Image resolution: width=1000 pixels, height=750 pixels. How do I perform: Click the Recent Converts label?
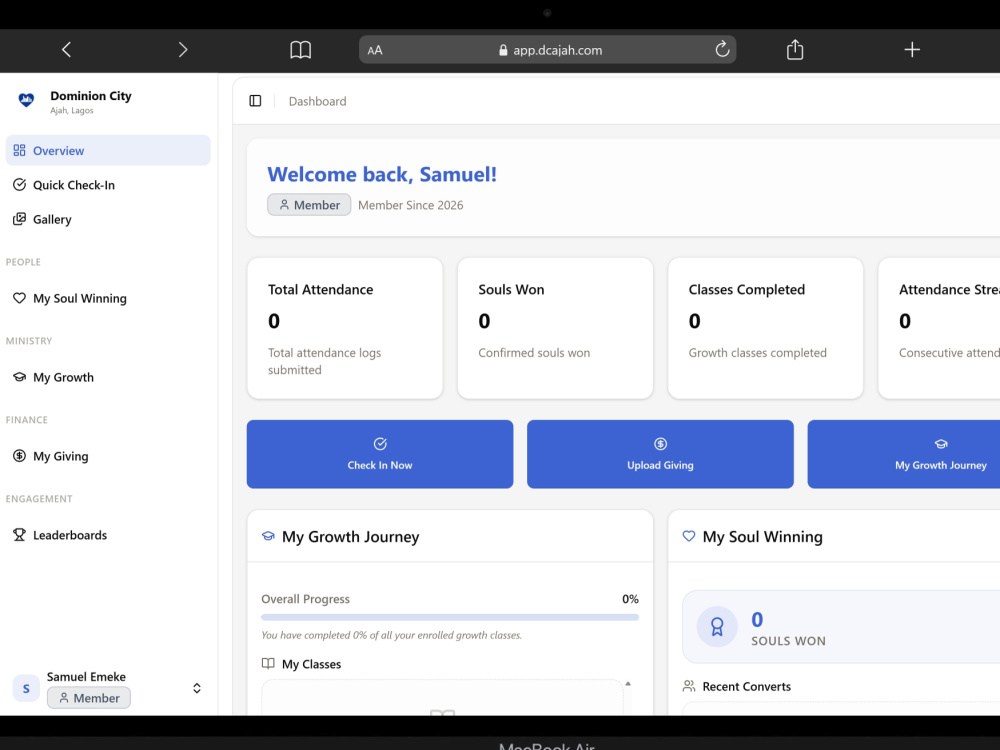747,687
